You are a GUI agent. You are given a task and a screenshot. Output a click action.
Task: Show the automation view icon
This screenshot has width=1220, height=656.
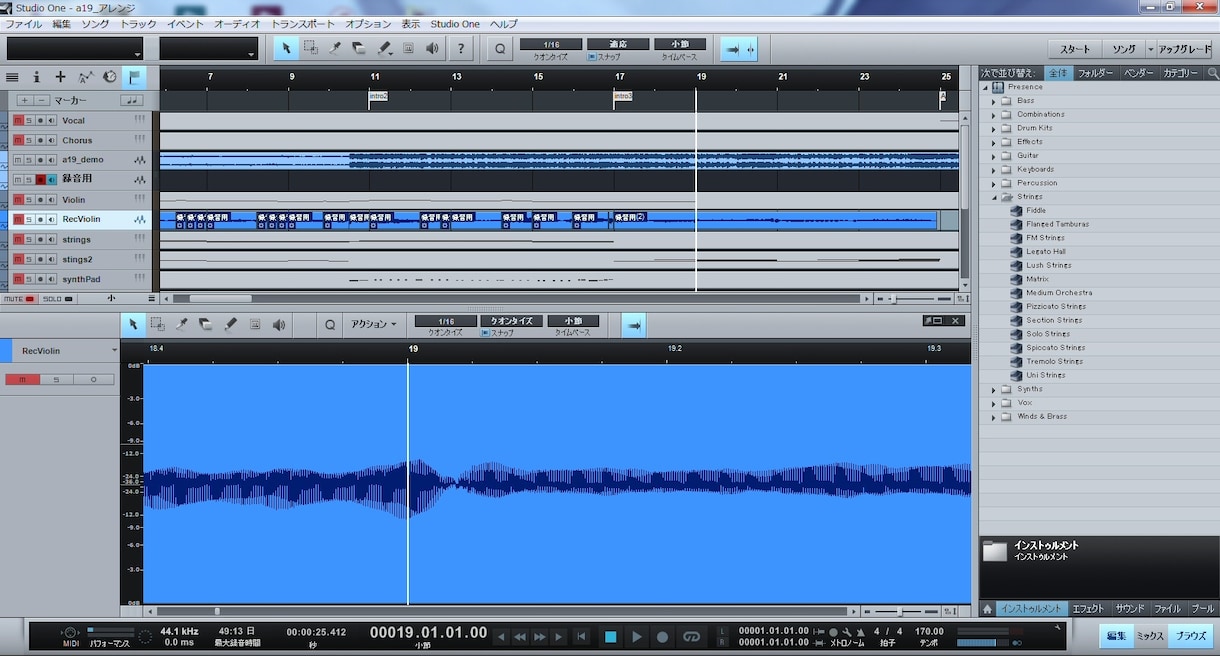tap(85, 77)
